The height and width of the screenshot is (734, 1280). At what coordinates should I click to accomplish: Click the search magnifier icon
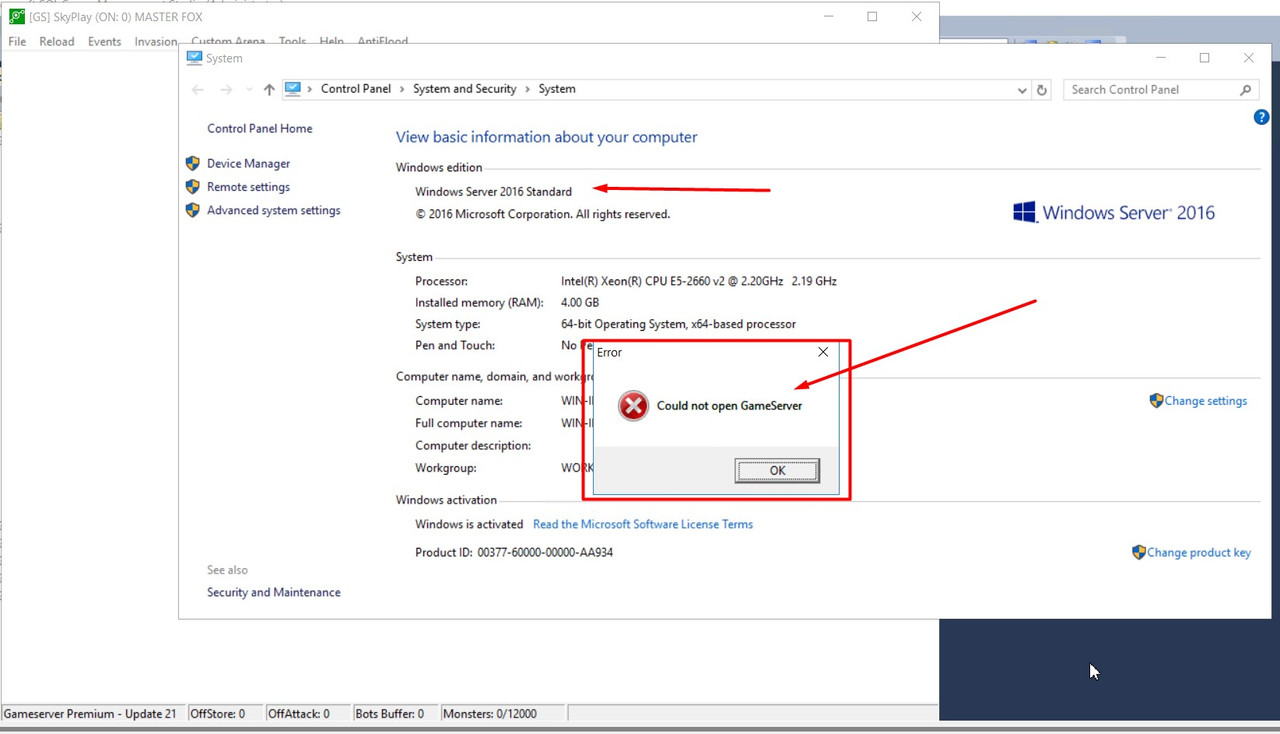coord(1245,90)
